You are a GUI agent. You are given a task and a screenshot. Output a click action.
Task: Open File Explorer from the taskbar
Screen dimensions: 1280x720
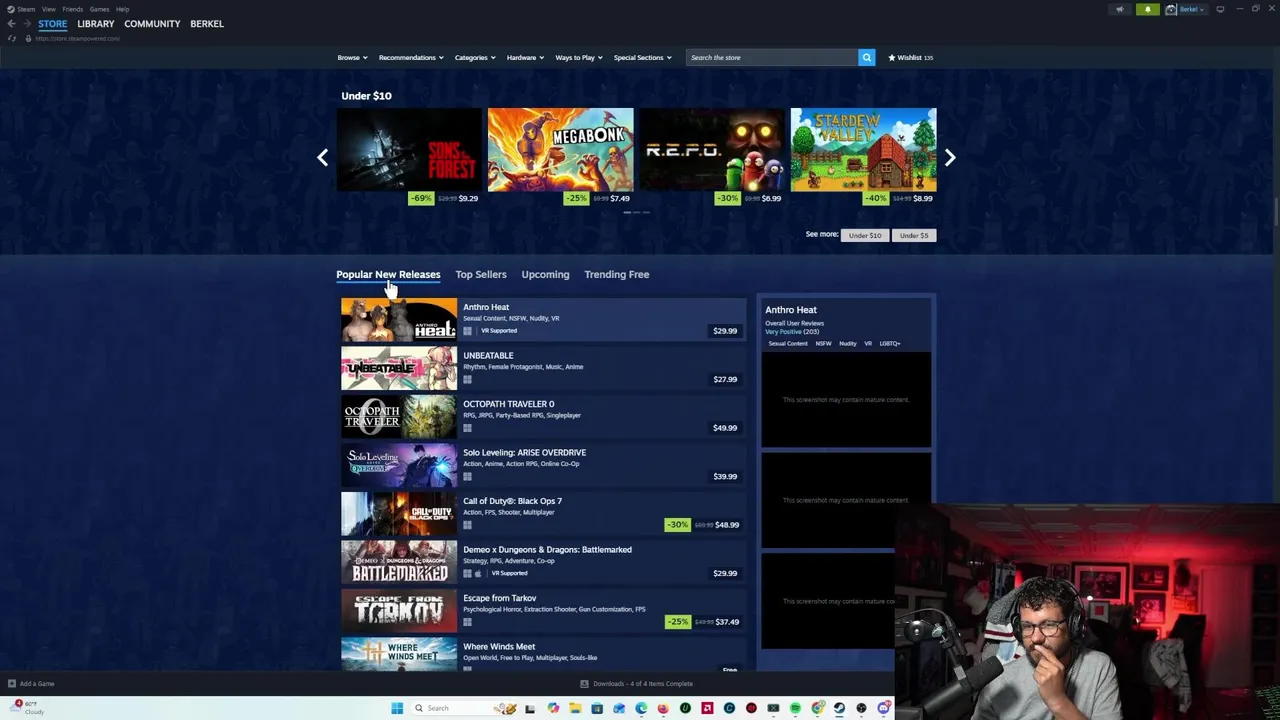pos(575,708)
